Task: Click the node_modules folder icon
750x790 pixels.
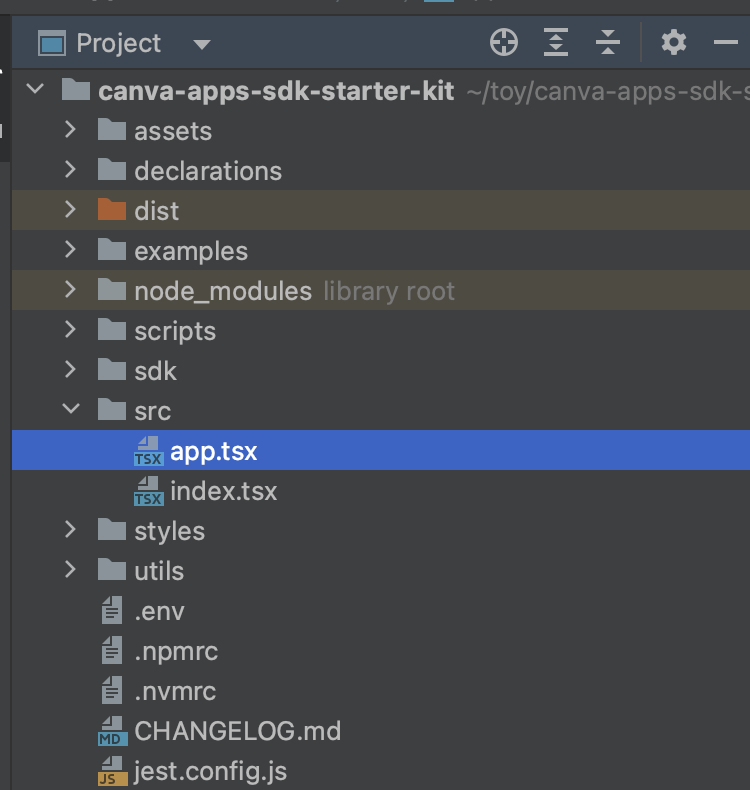Action: pos(112,290)
